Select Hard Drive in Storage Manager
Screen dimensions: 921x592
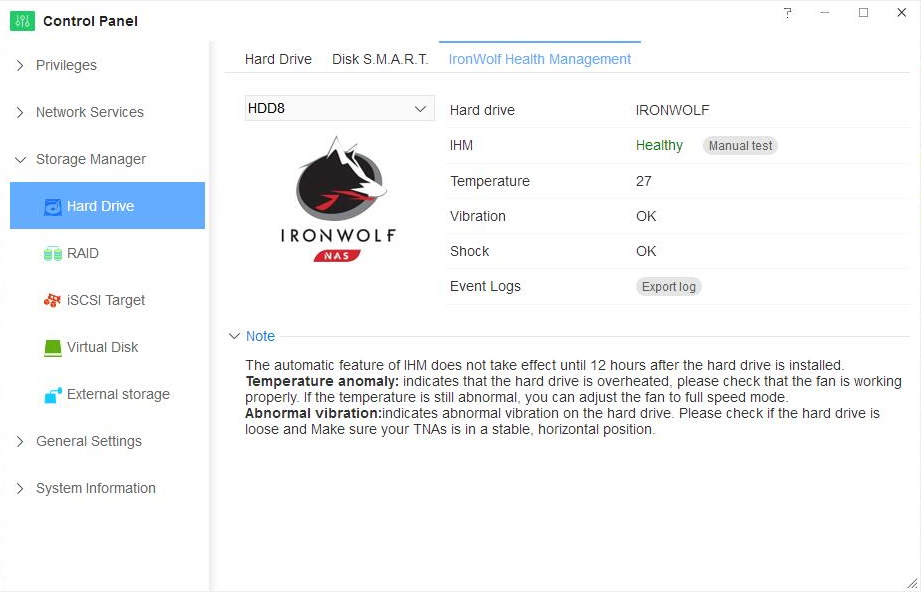pyautogui.click(x=107, y=206)
